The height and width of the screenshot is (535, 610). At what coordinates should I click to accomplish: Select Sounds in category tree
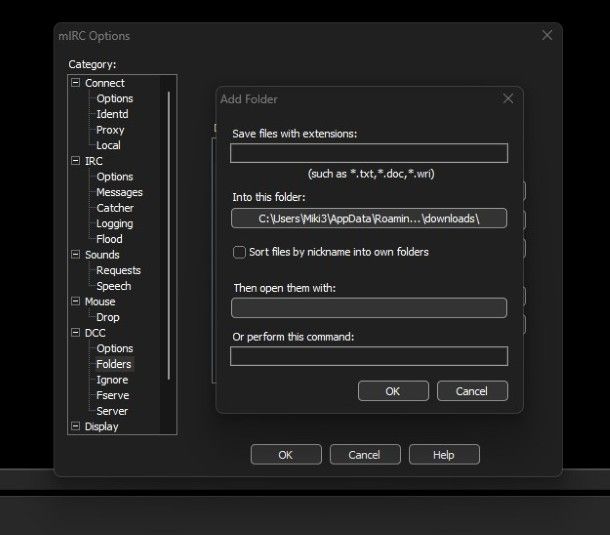[102, 254]
